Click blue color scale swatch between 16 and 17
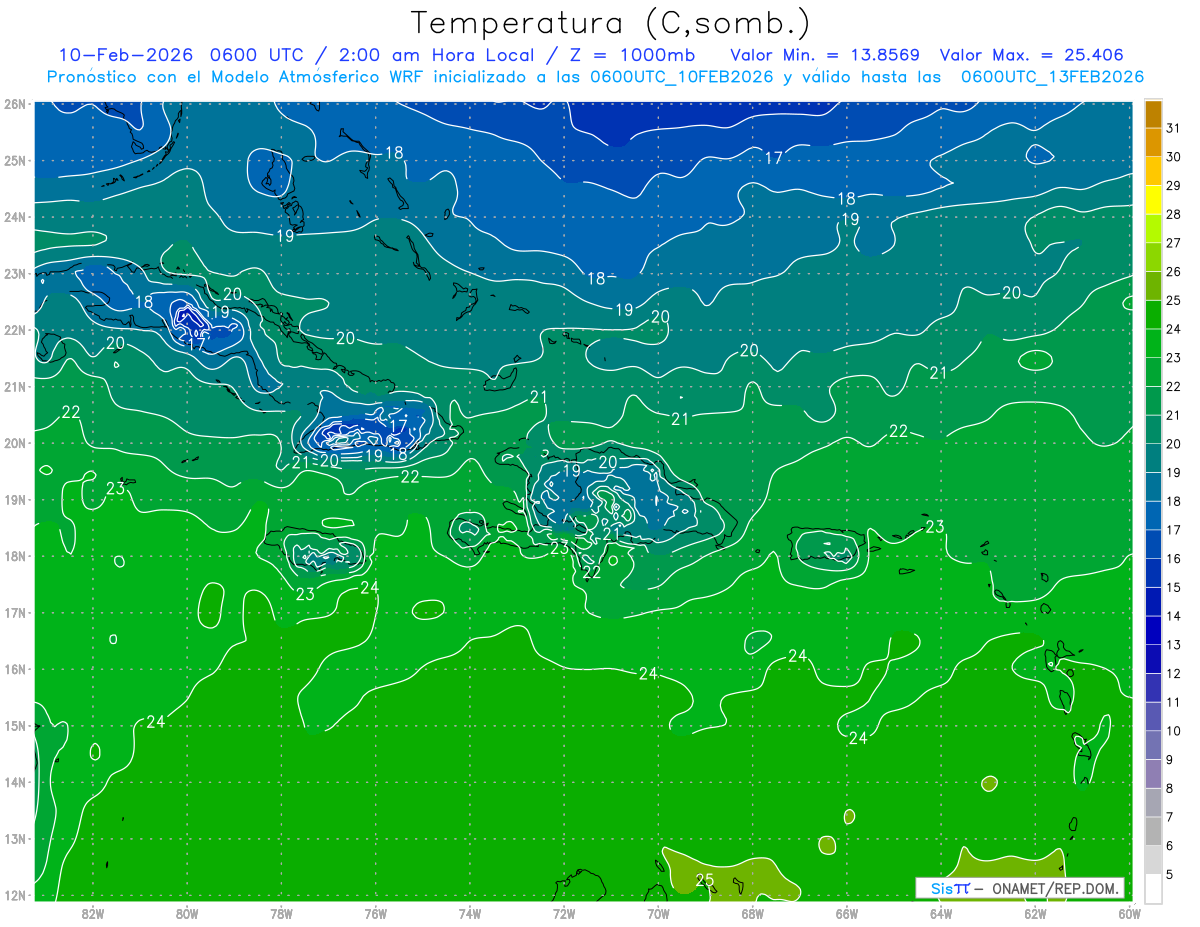The image size is (1200, 927). click(1154, 544)
